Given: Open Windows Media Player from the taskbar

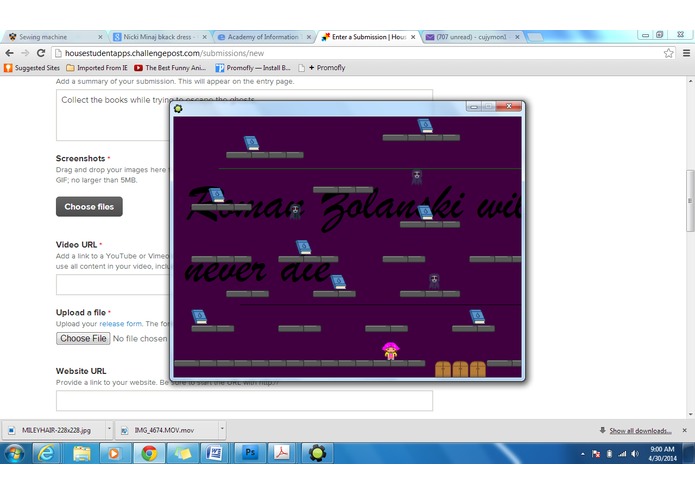Looking at the screenshot, I should pos(114,453).
